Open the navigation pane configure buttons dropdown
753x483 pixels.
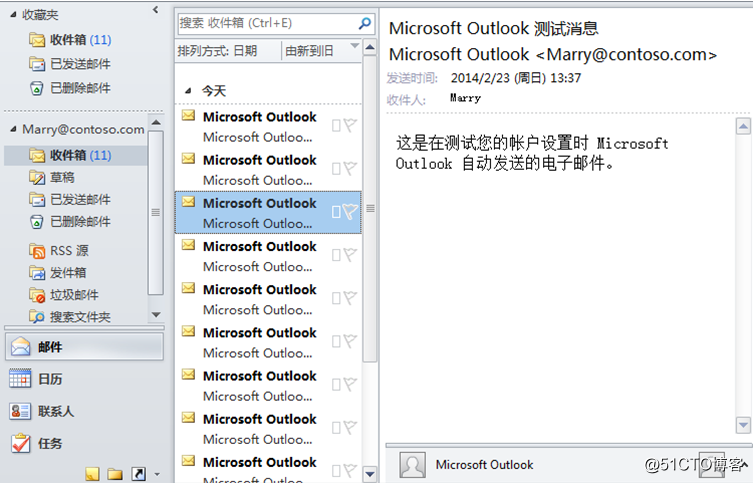coord(157,475)
